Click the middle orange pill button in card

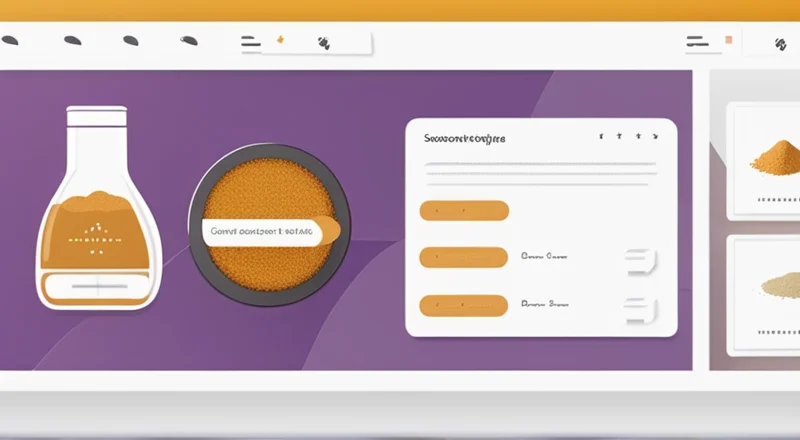pos(464,258)
